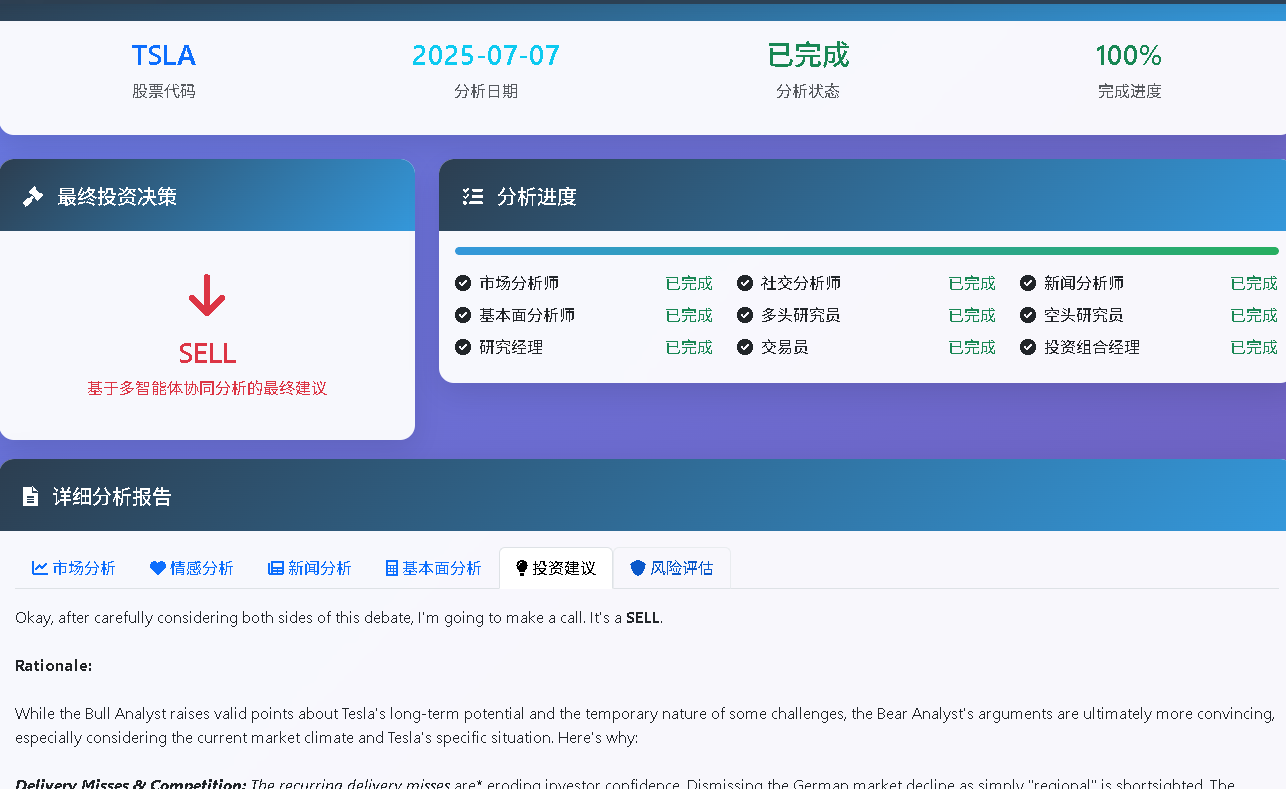Click the shield icon on 风险评估 tab
This screenshot has width=1286, height=789.
pos(637,567)
